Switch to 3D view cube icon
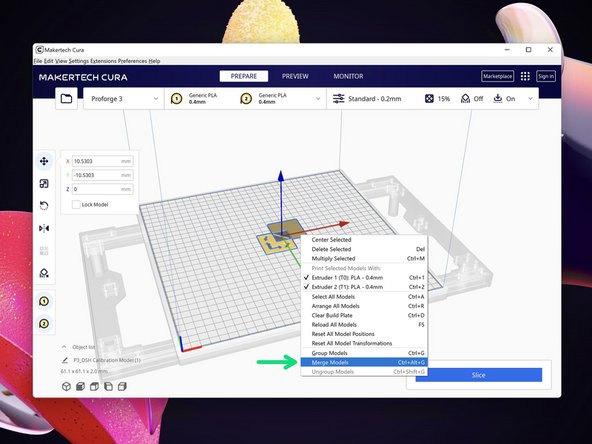The height and width of the screenshot is (444, 592). tap(66, 386)
